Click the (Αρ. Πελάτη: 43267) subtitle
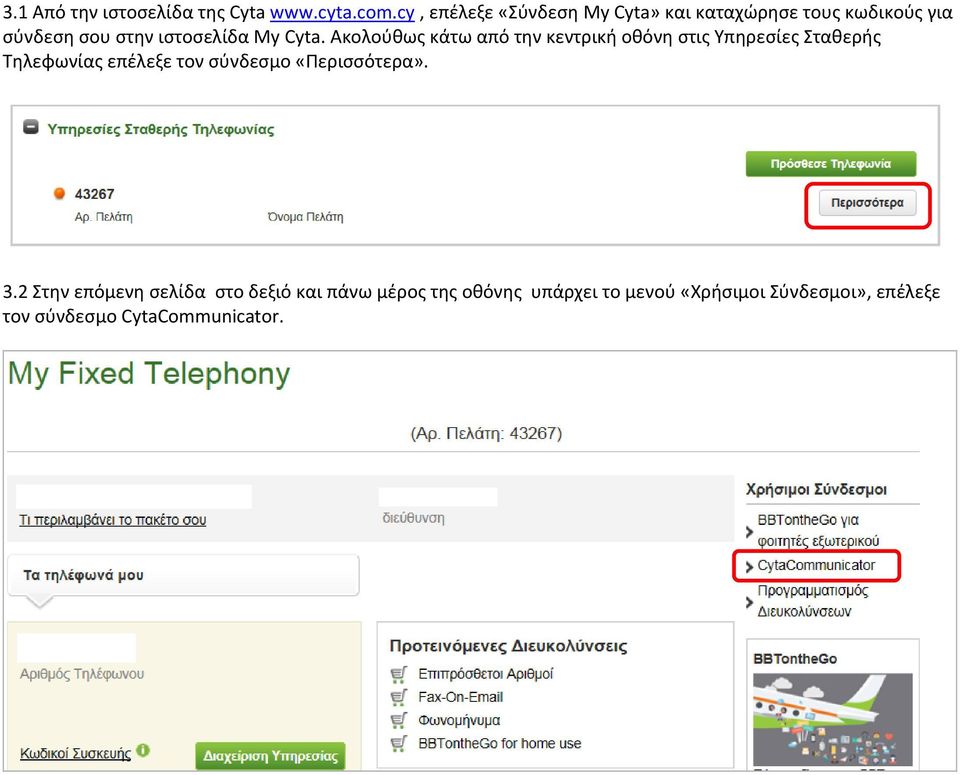Screen dimensions: 960x775 [486, 433]
